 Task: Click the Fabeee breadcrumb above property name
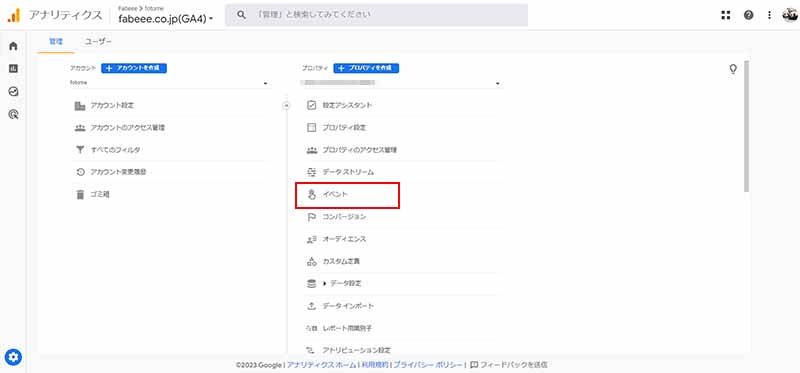tap(128, 8)
